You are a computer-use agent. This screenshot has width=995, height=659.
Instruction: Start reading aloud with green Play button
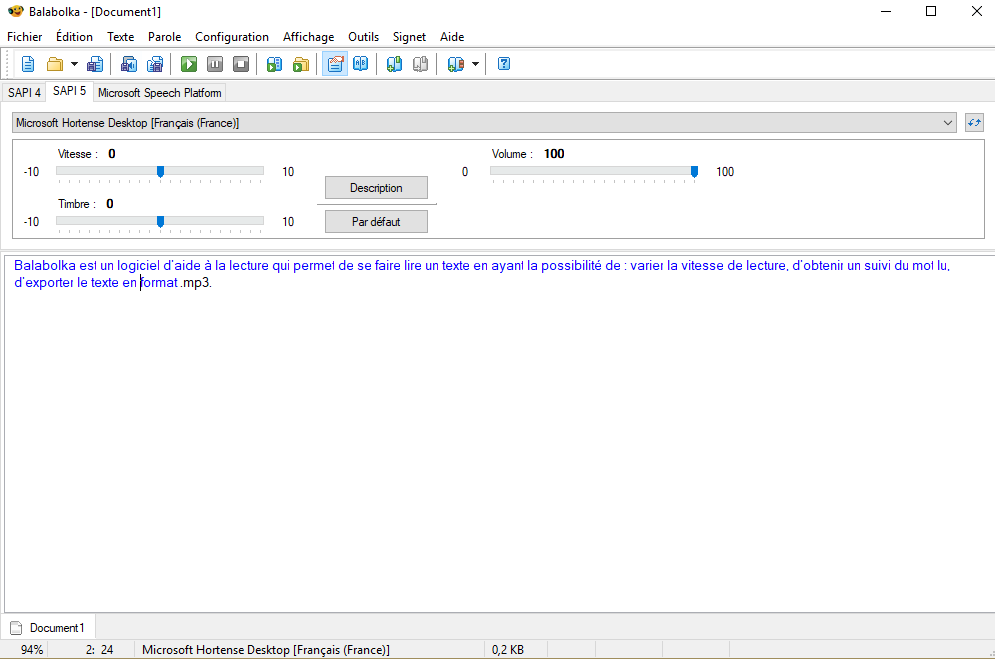[x=189, y=64]
